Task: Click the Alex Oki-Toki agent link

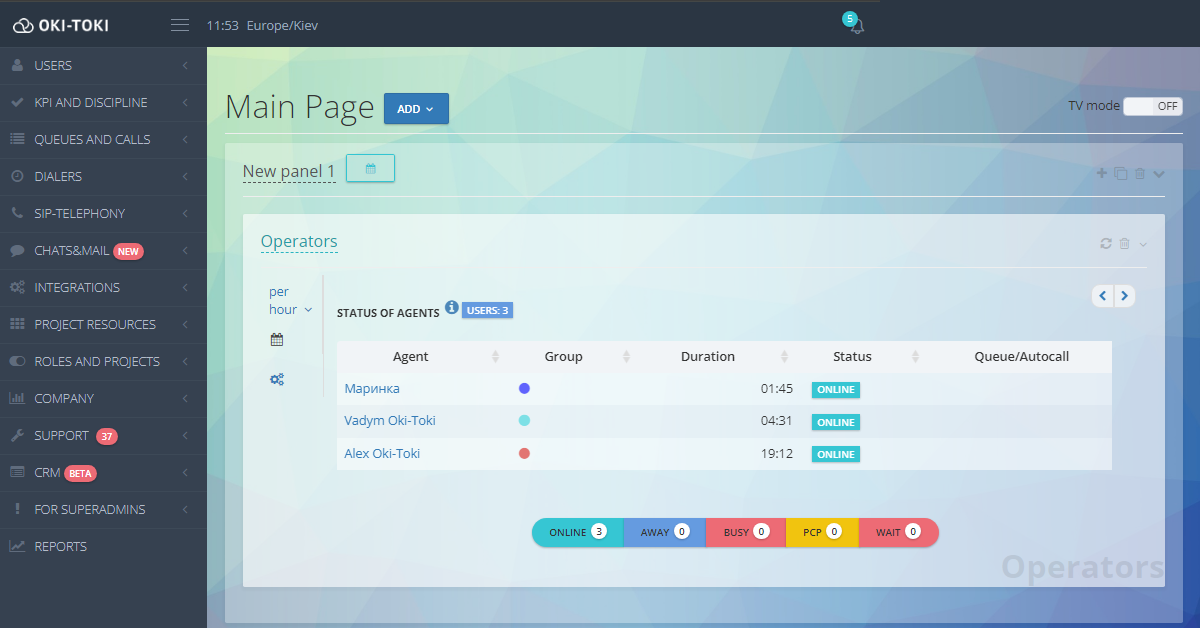Action: coord(382,453)
